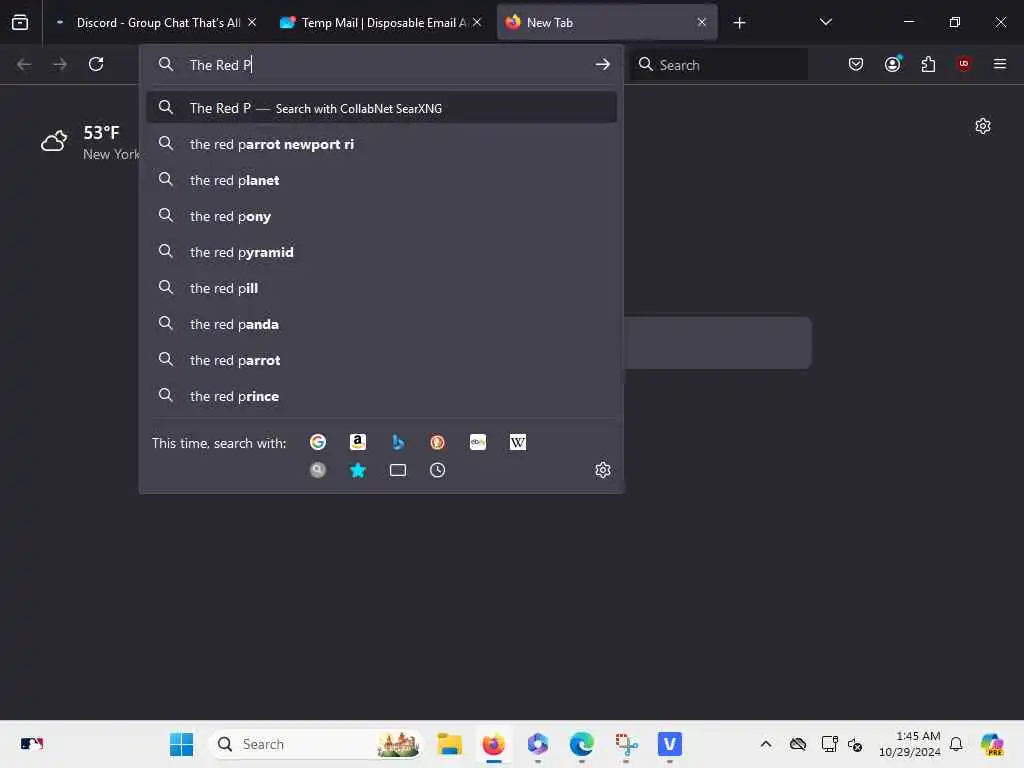The image size is (1024, 768).
Task: Choose suggestion "the red parrot newport ri"
Action: [x=381, y=144]
